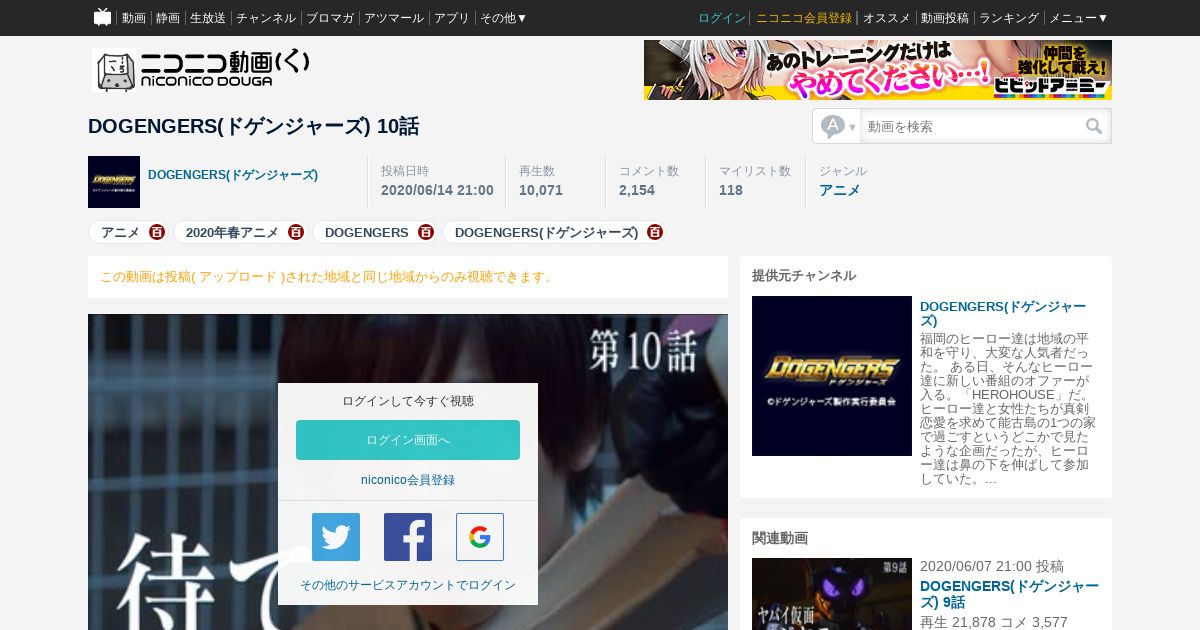1200x630 pixels.
Task: Open the Niconico Douga logo
Action: (201, 70)
